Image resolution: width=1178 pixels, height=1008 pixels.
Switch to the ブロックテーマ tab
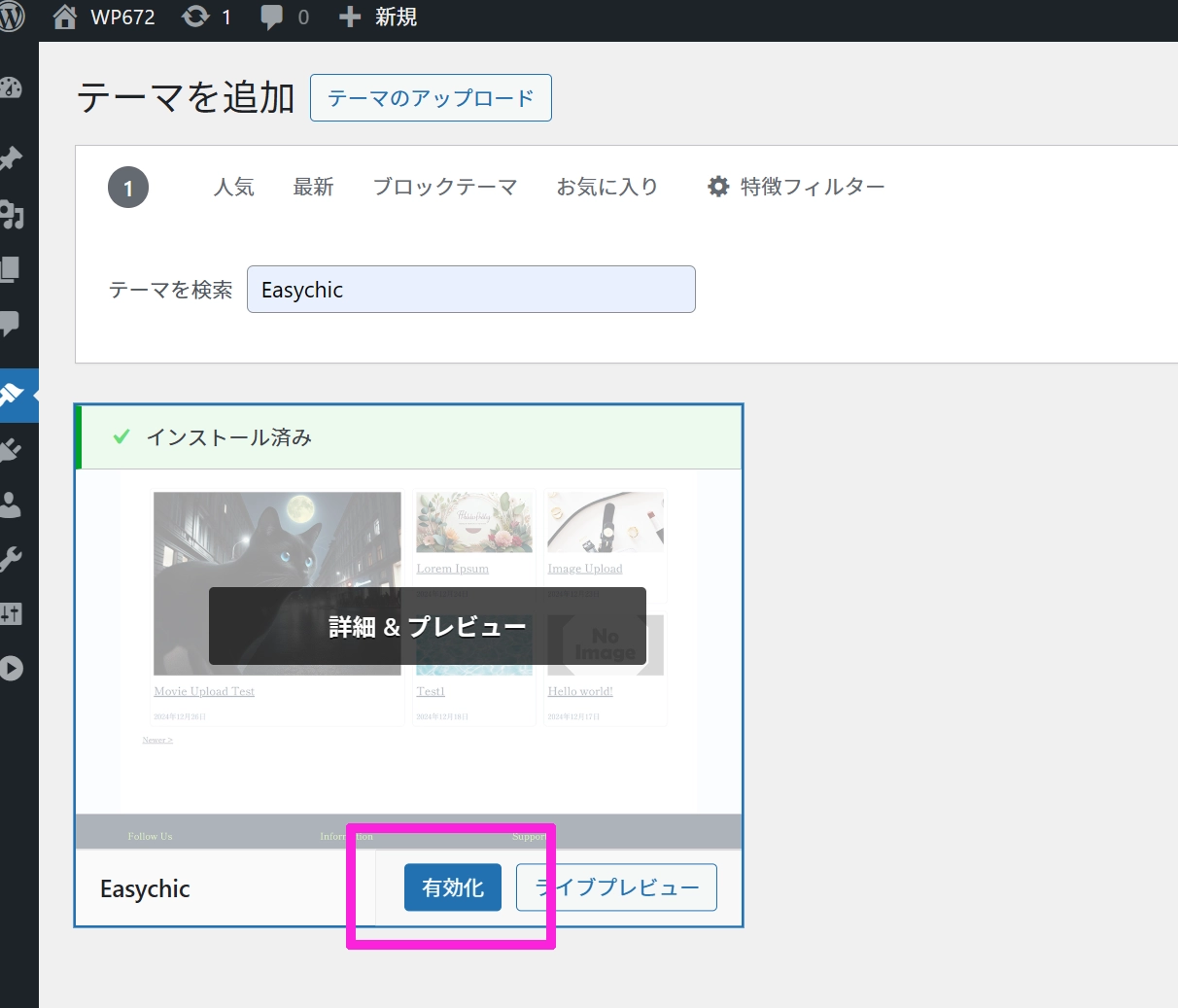(x=445, y=187)
